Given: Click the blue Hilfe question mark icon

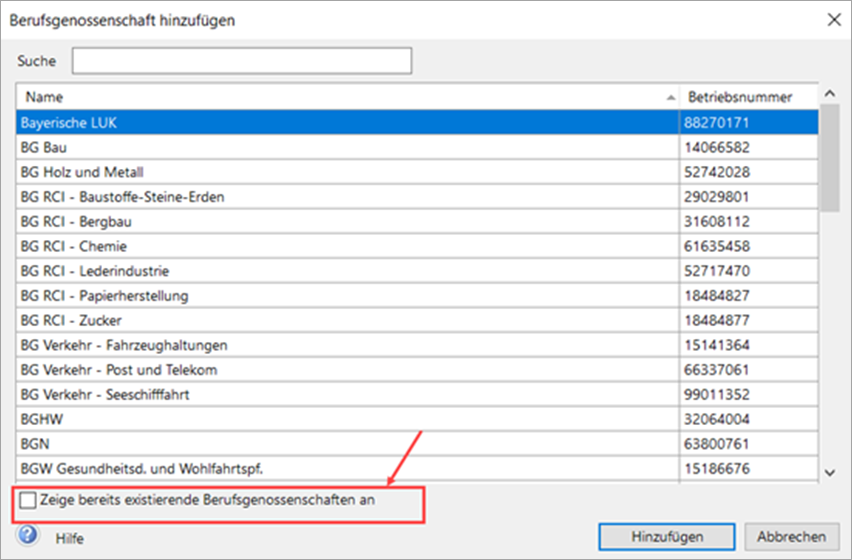Looking at the screenshot, I should tap(28, 536).
